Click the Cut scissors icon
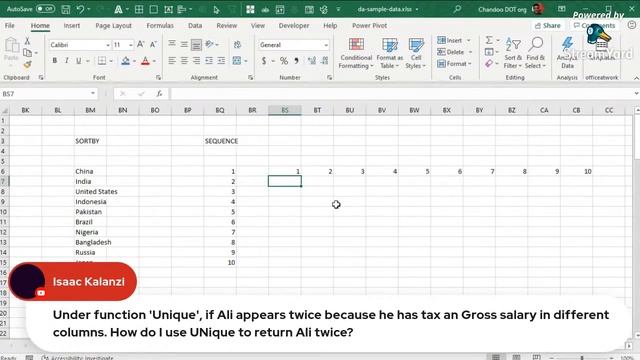640x360 pixels. (27, 41)
